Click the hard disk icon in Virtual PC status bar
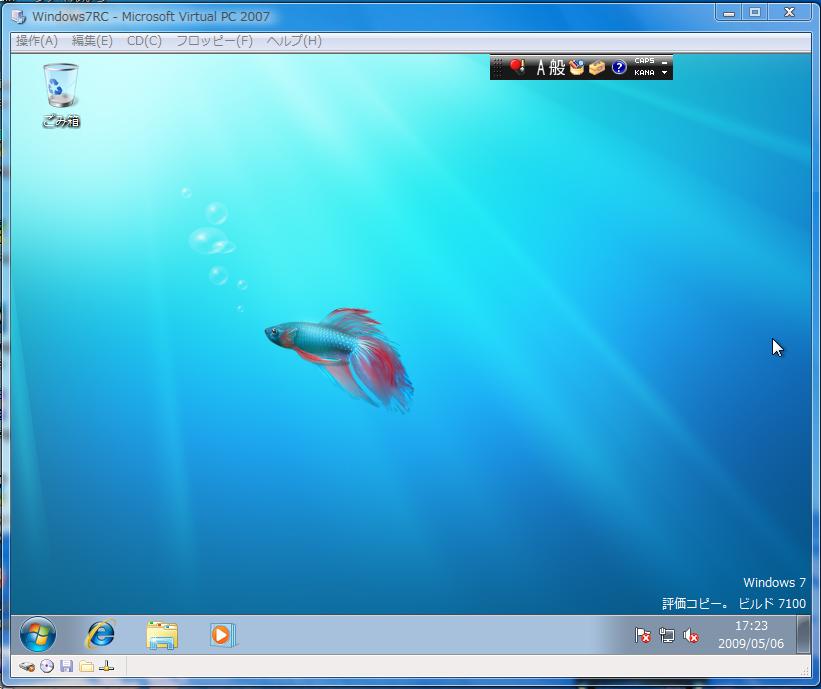The height and width of the screenshot is (689, 821). coord(27,667)
